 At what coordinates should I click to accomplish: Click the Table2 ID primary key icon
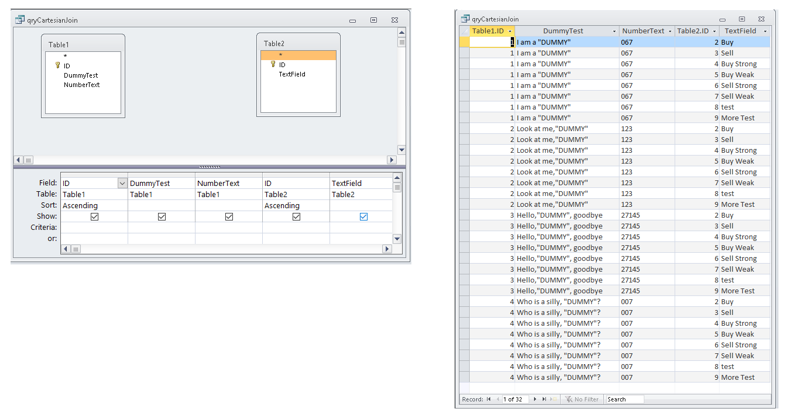273,64
